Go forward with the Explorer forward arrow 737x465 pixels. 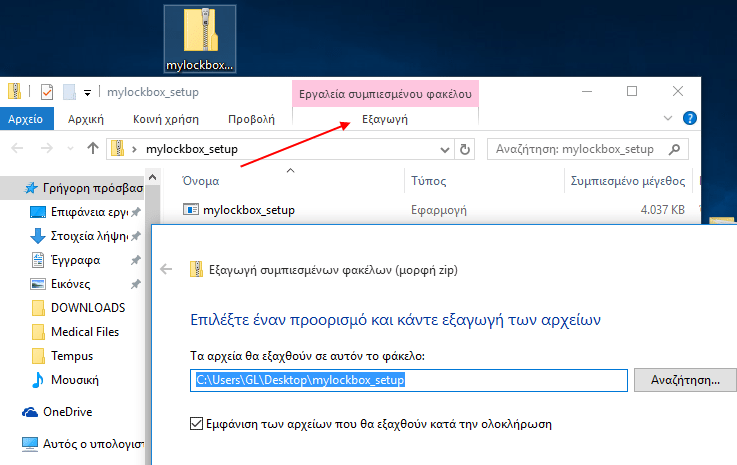click(47, 149)
